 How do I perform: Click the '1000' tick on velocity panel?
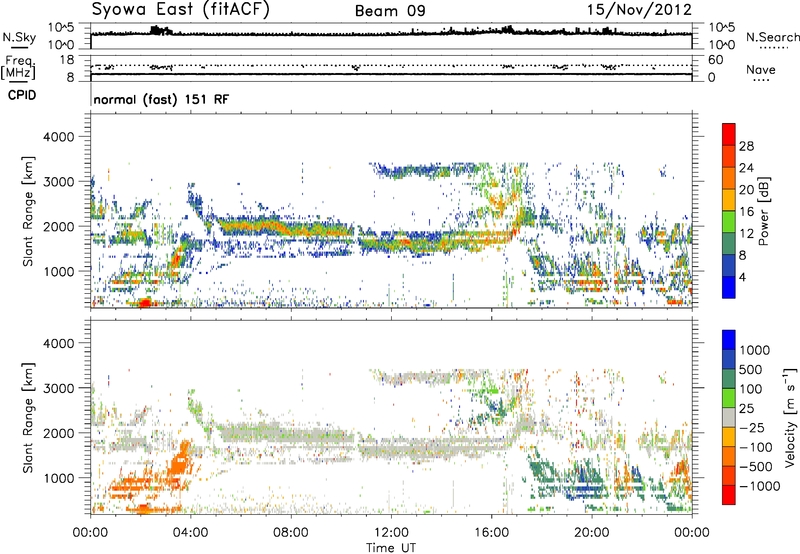pyautogui.click(x=59, y=478)
